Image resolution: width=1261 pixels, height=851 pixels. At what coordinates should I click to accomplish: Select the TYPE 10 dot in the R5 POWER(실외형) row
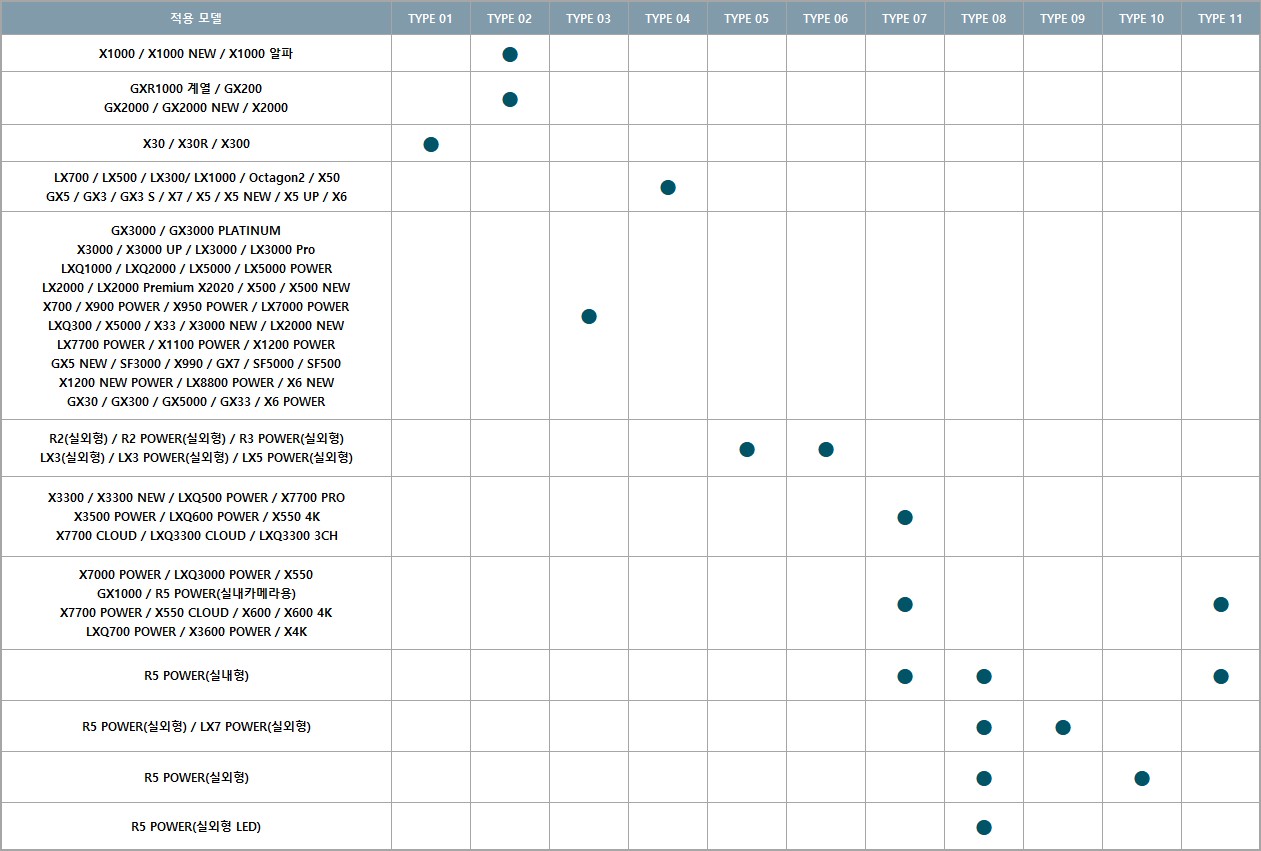tap(1142, 778)
